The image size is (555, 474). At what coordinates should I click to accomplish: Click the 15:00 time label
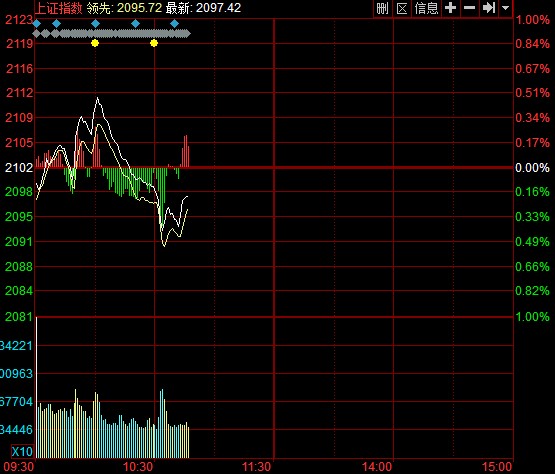tap(497, 467)
